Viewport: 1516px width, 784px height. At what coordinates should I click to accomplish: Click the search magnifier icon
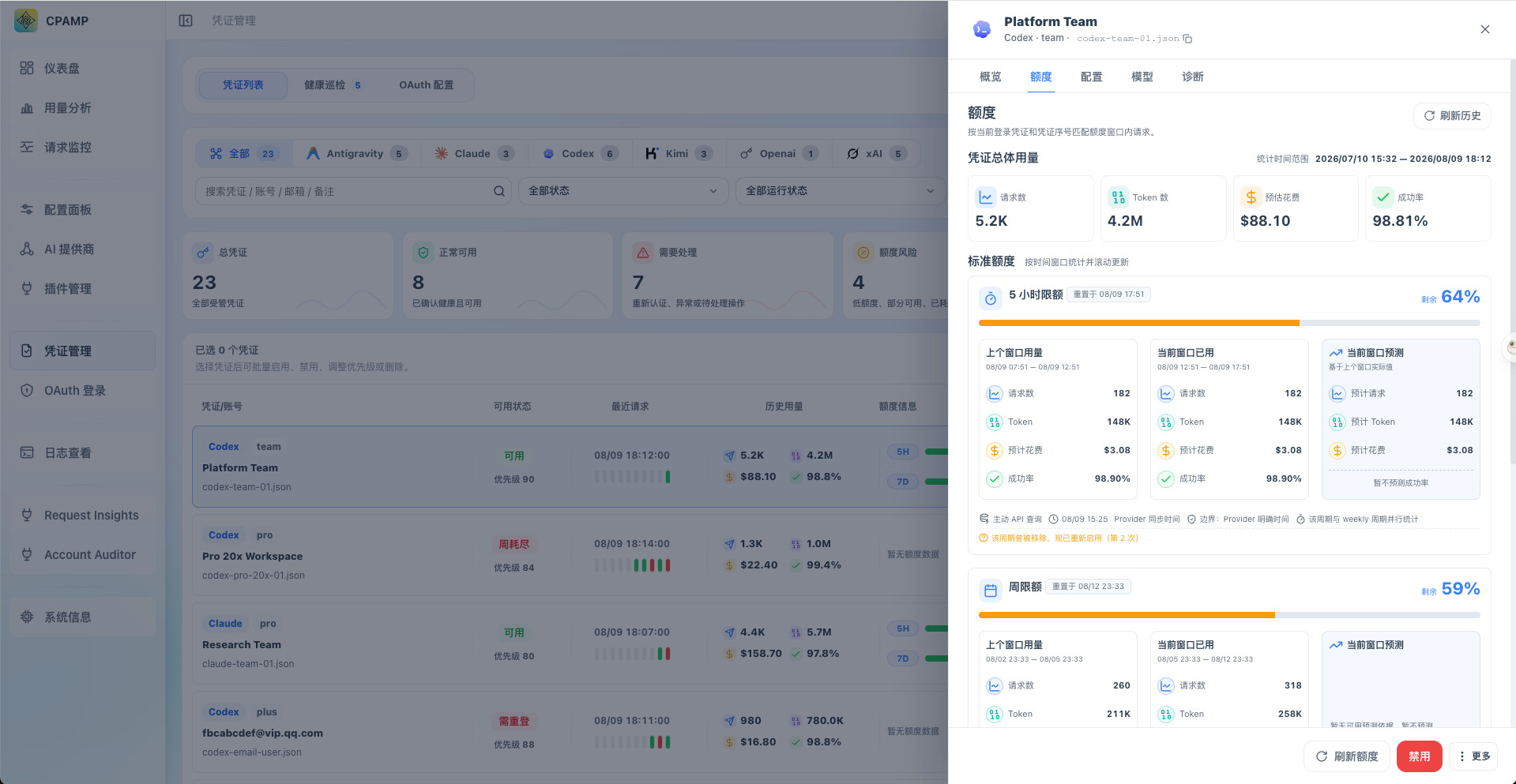[499, 191]
